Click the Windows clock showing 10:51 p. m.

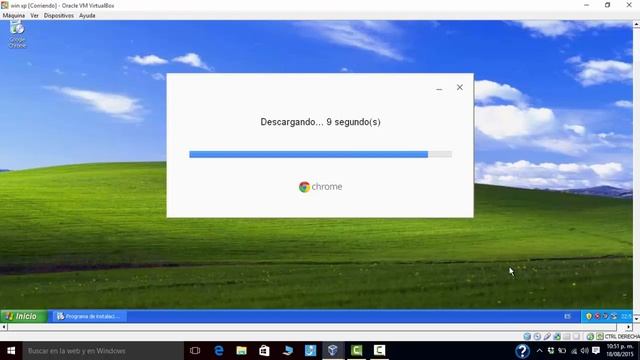[620, 351]
